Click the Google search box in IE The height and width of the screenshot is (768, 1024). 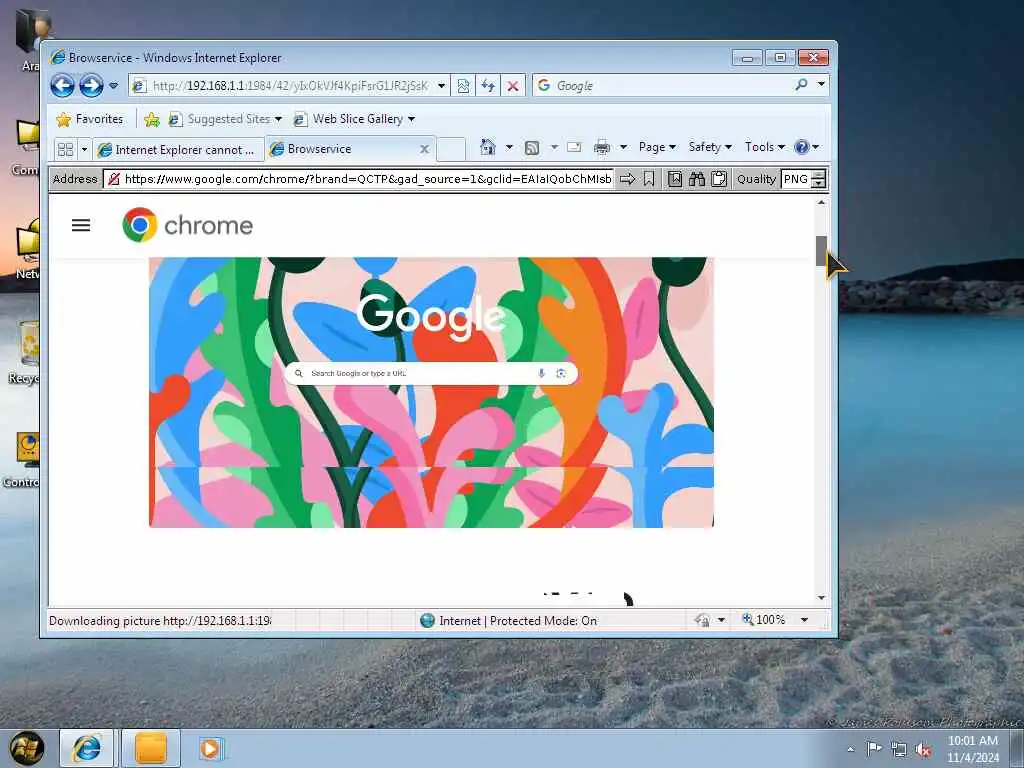coord(661,86)
